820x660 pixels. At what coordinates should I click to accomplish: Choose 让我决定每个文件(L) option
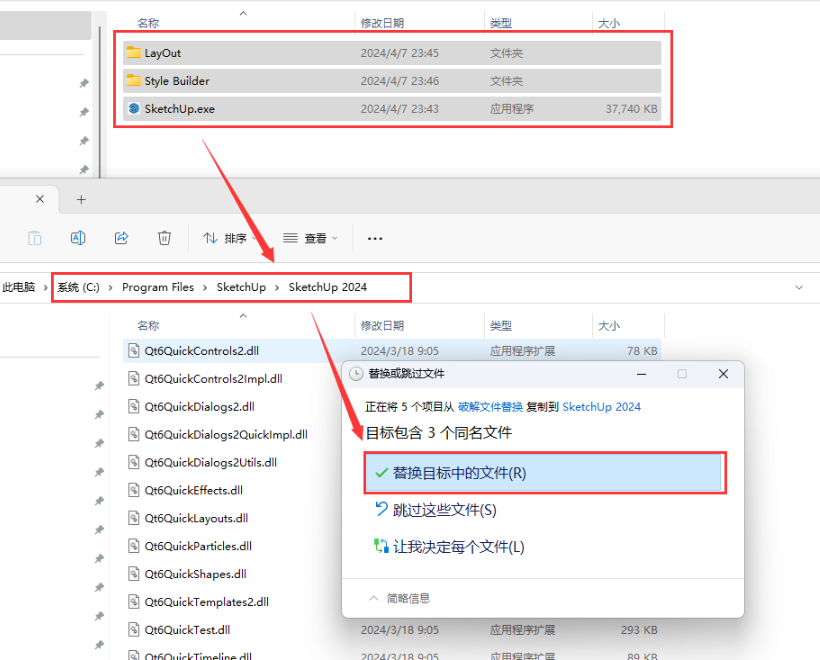point(449,547)
